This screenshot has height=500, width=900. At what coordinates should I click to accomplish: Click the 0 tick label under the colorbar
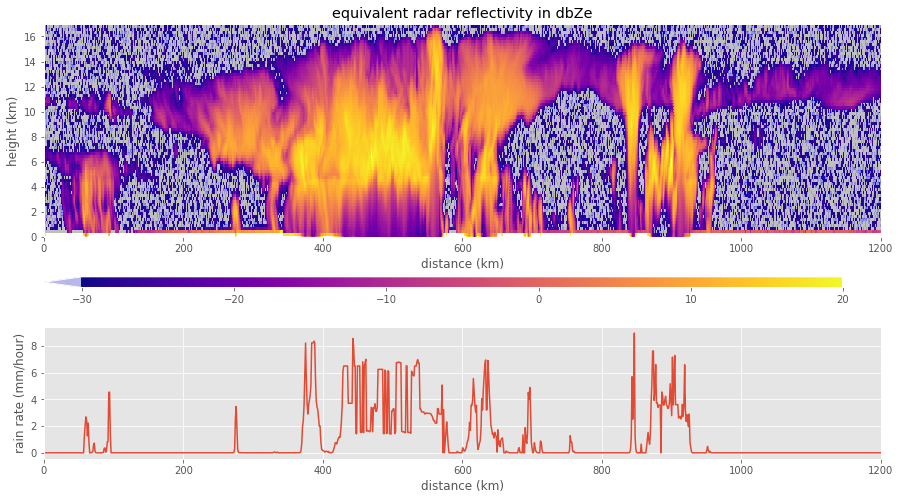click(x=538, y=298)
